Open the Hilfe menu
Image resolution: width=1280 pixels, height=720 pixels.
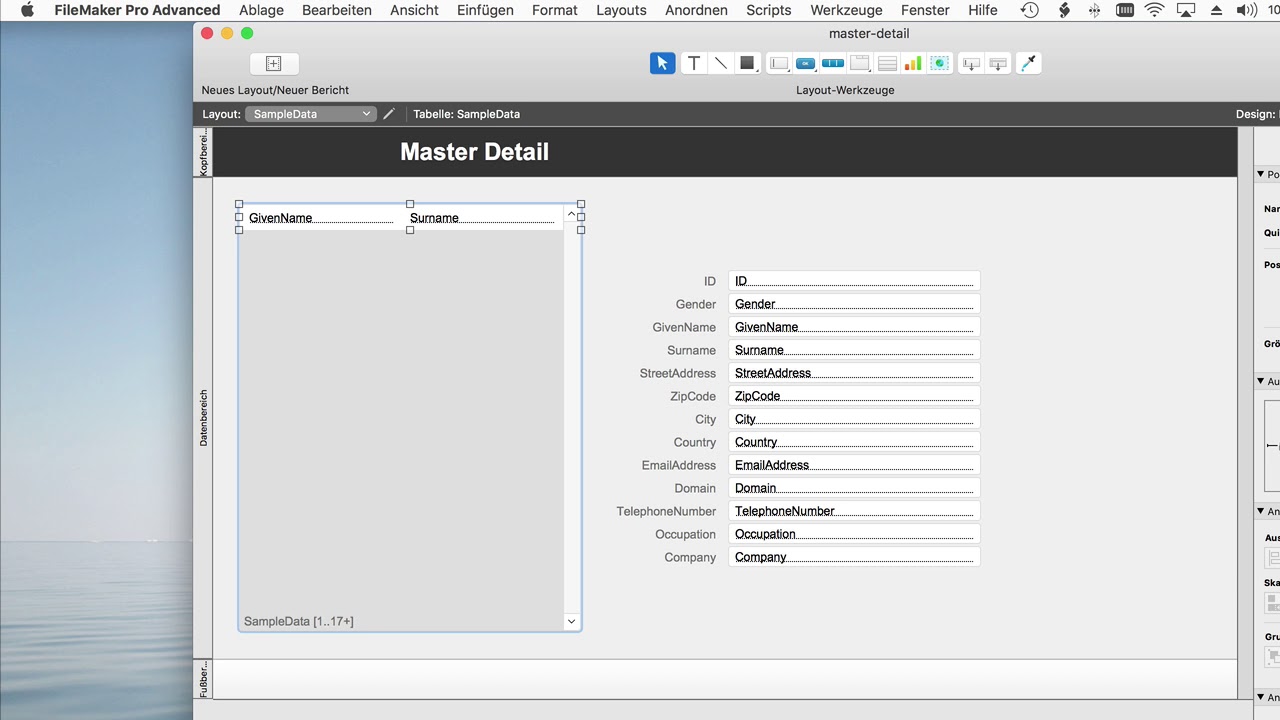[983, 10]
